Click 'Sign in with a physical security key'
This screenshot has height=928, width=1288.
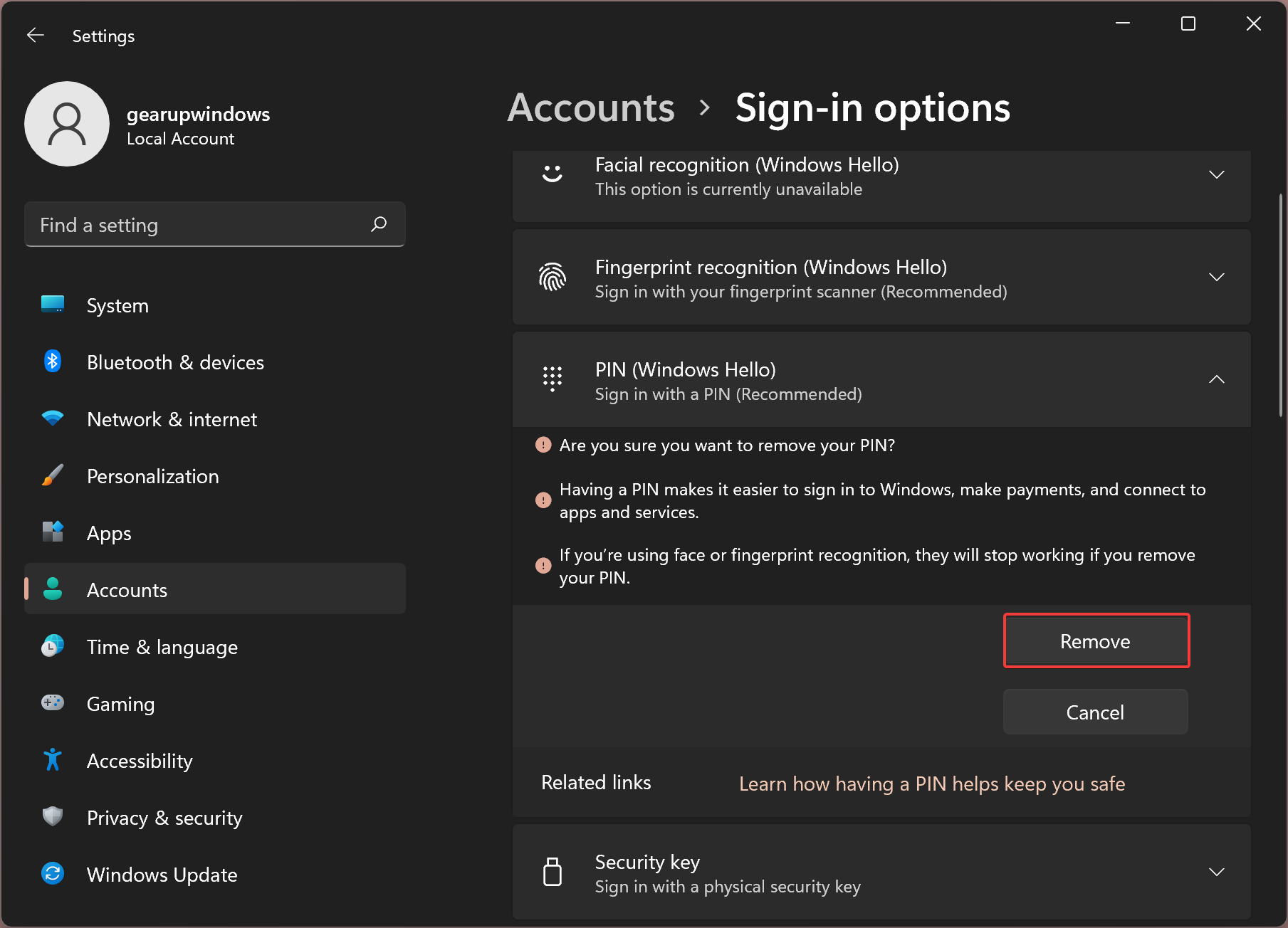[x=728, y=887]
